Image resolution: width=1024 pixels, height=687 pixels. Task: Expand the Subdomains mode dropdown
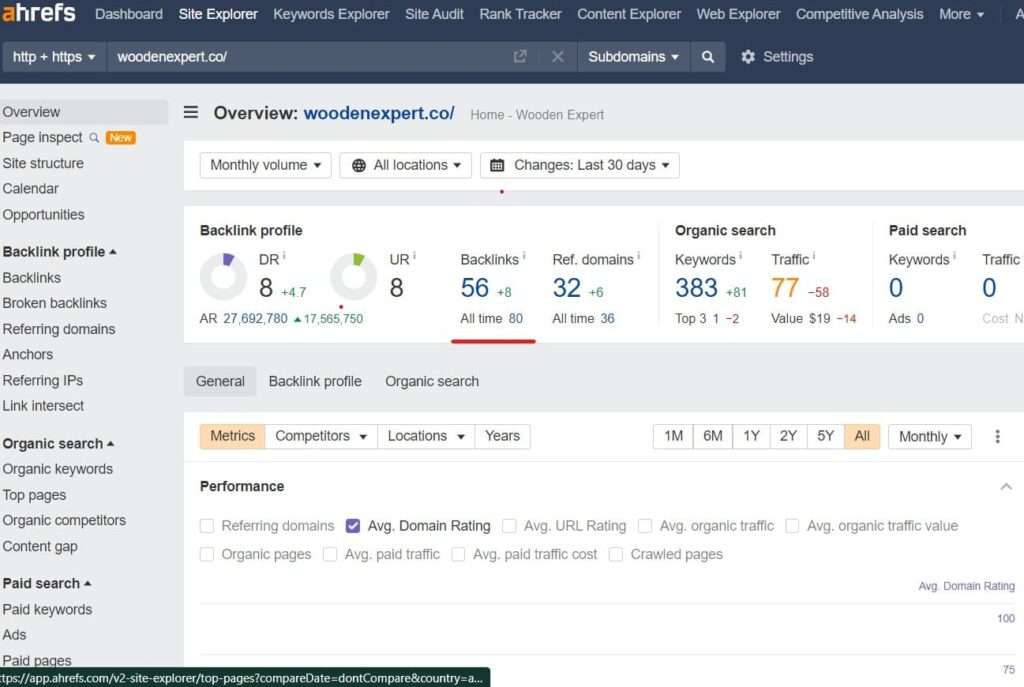pyautogui.click(x=633, y=57)
